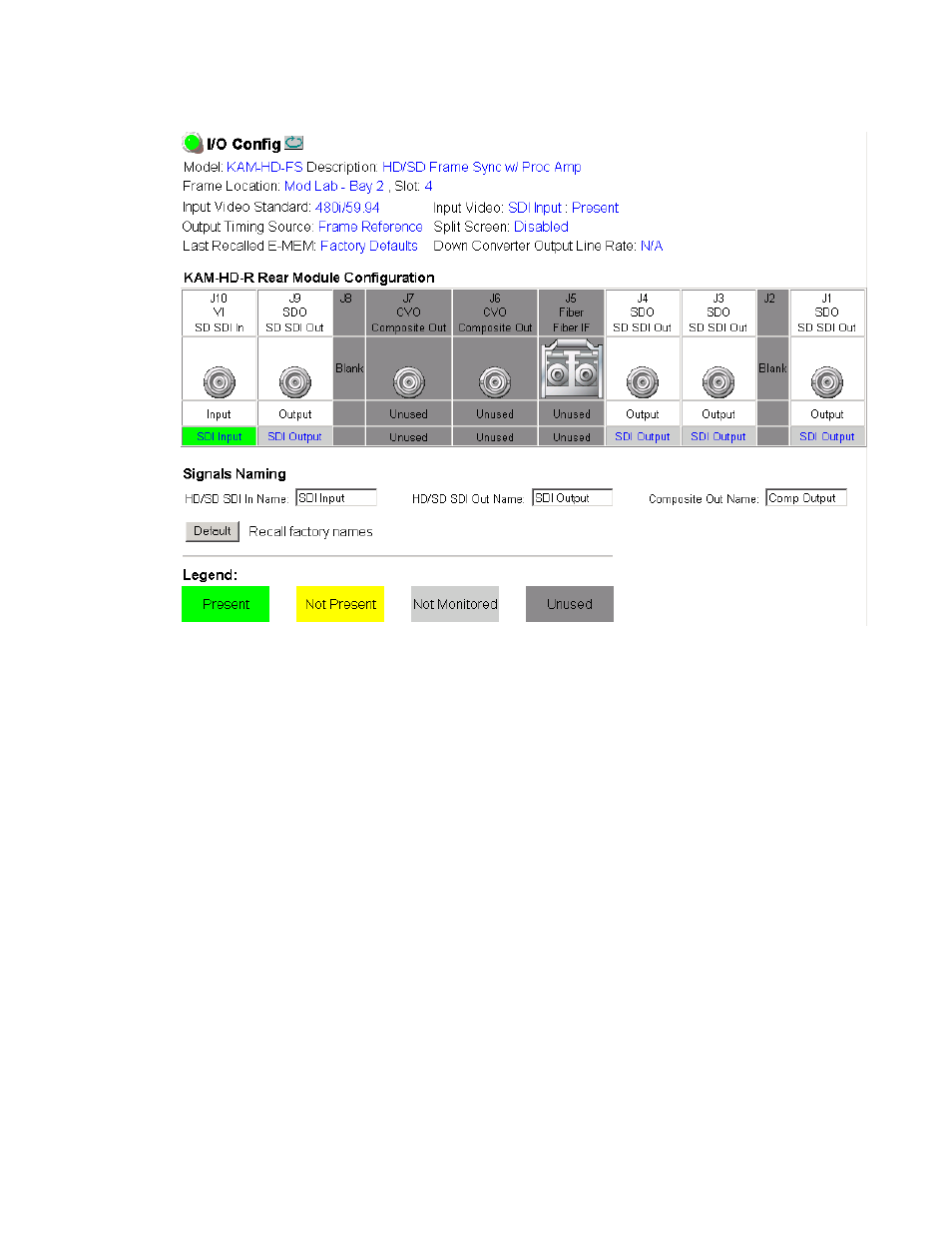Open the KAM-HD-FS model link
This screenshot has height=1233, width=952.
264,167
